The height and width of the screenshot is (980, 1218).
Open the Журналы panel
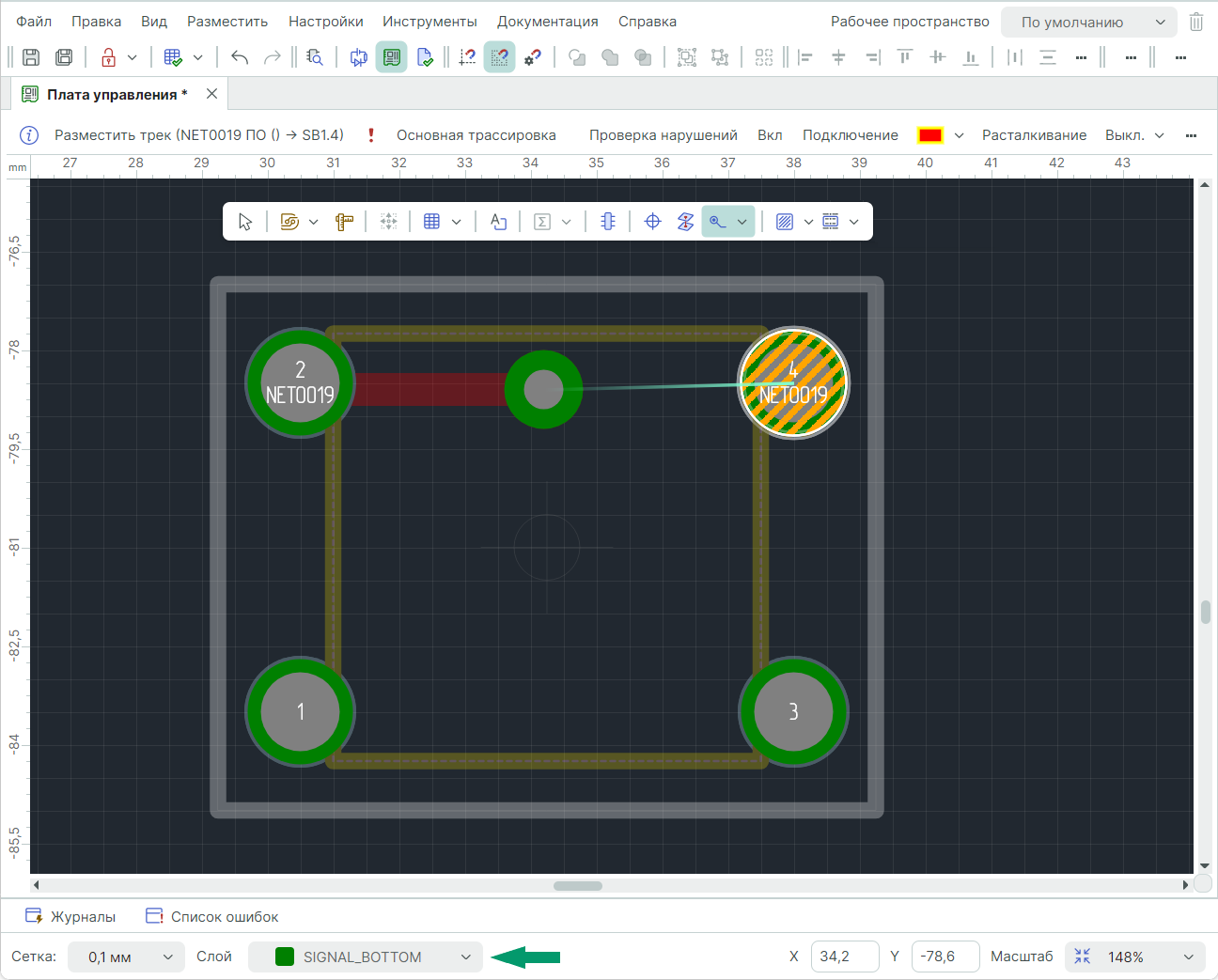[71, 916]
